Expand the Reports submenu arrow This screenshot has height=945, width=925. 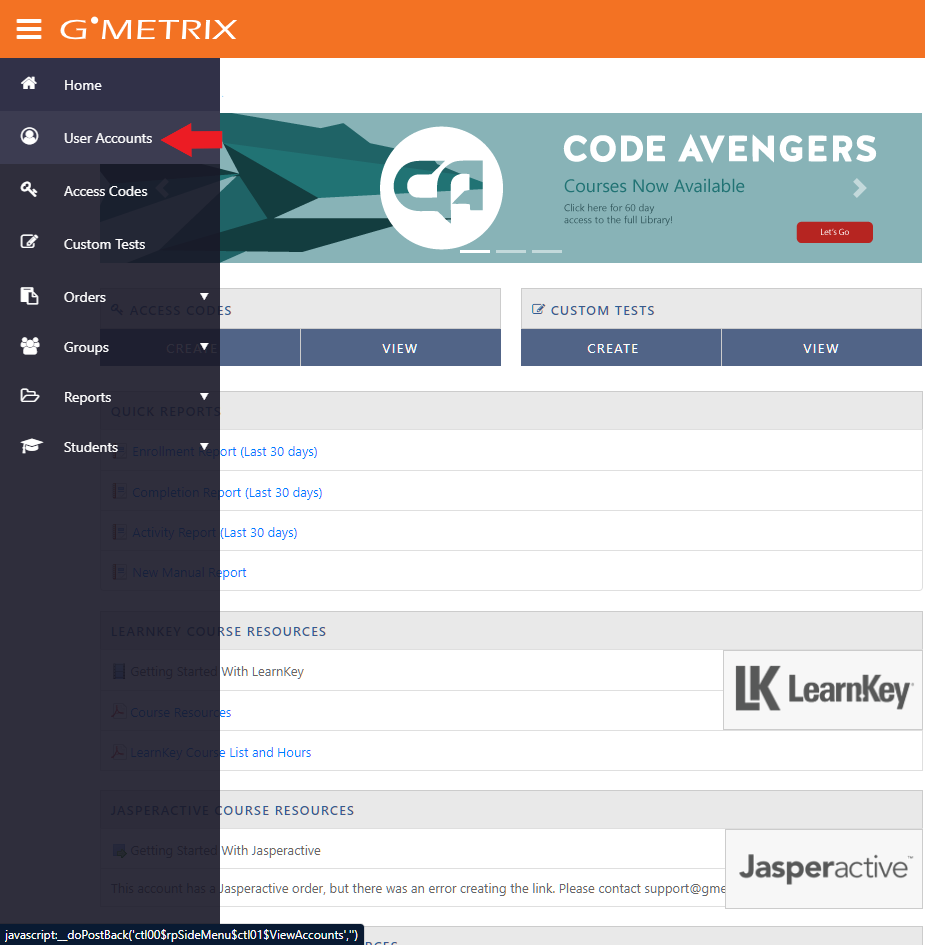coord(204,397)
